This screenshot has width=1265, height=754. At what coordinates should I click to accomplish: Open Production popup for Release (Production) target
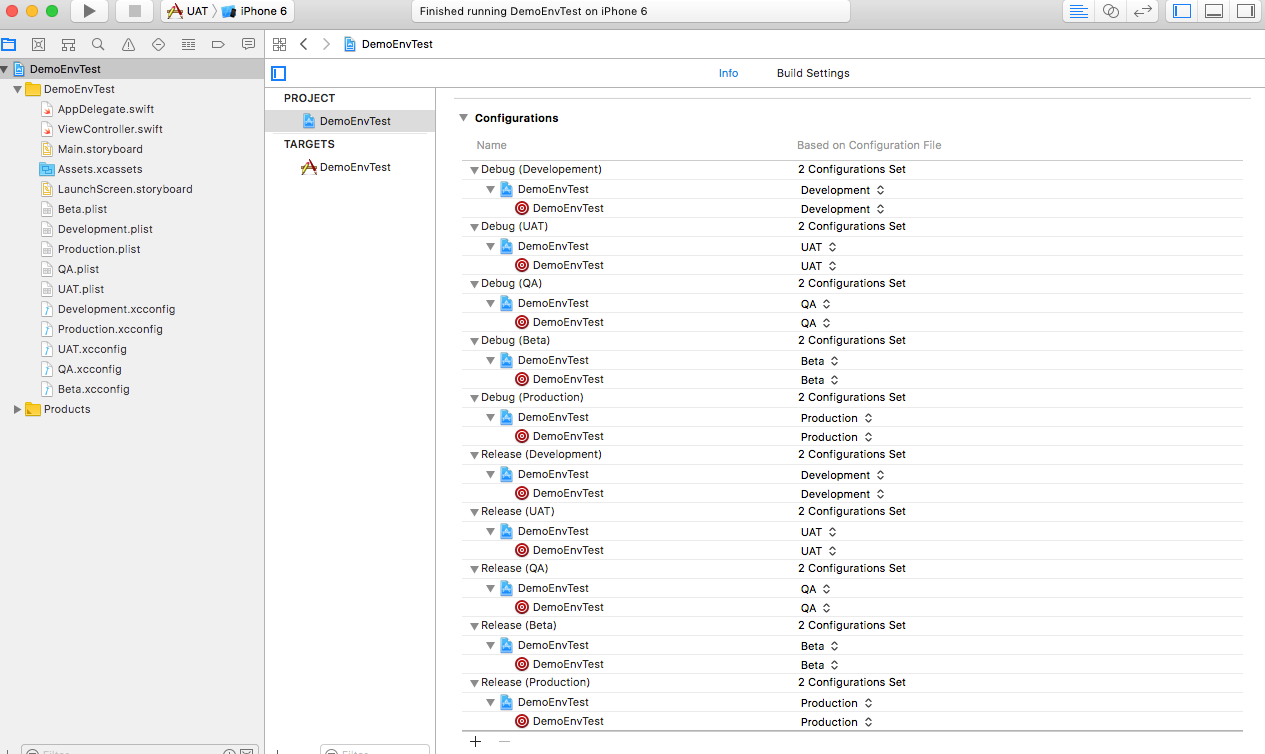tap(837, 722)
